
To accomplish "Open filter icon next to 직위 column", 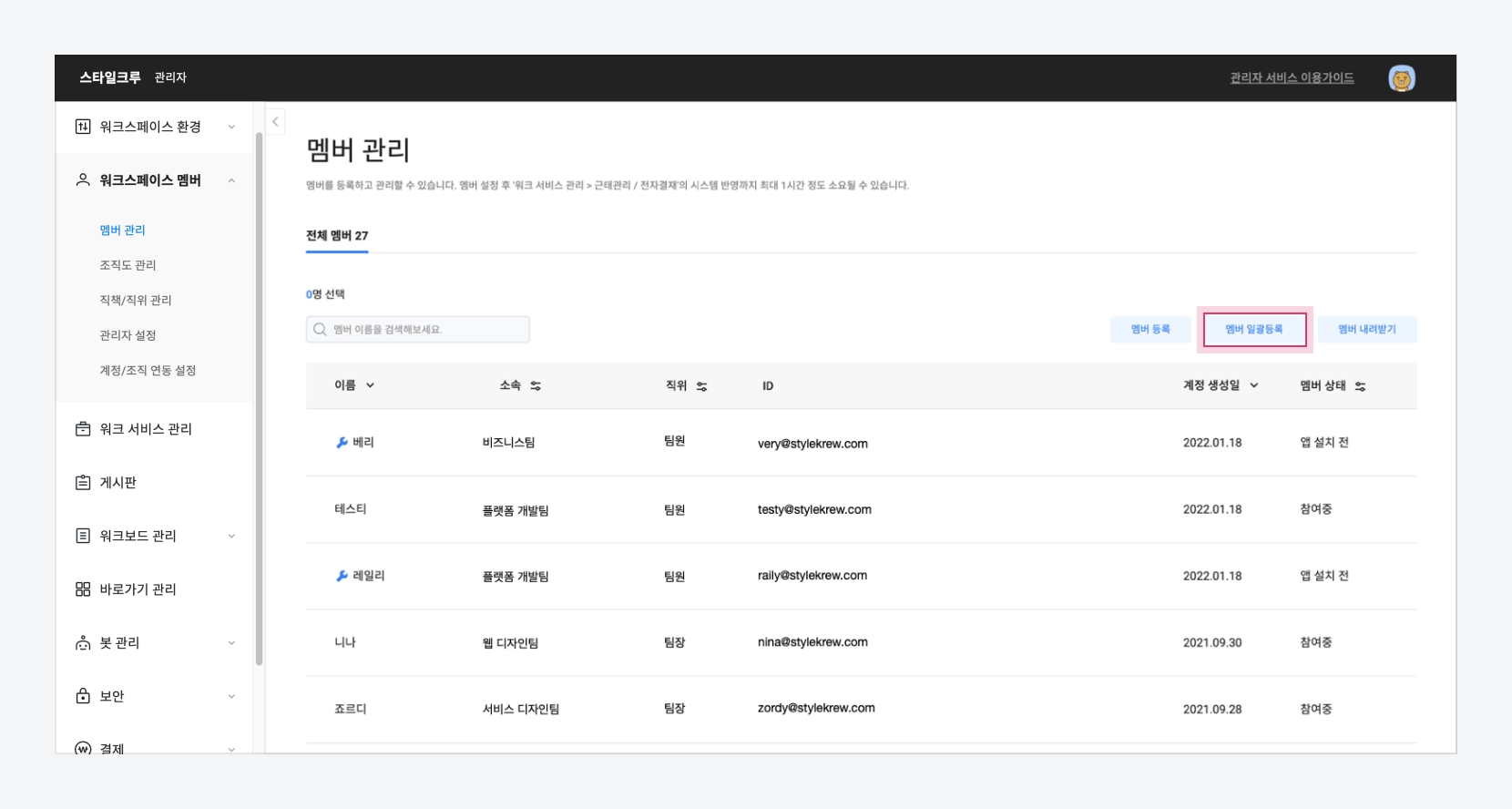I will 701,386.
